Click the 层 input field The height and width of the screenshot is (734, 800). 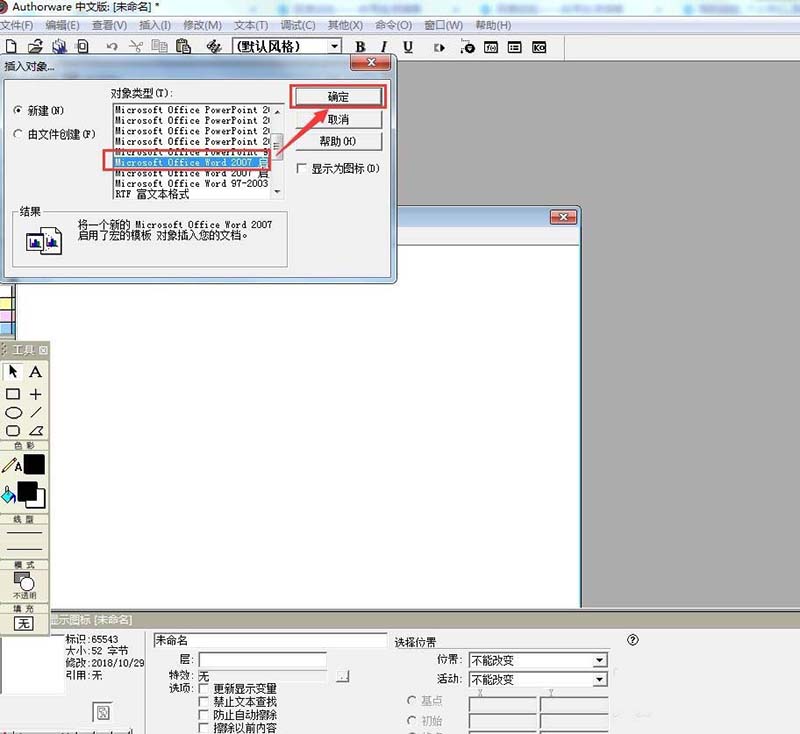tap(262, 660)
